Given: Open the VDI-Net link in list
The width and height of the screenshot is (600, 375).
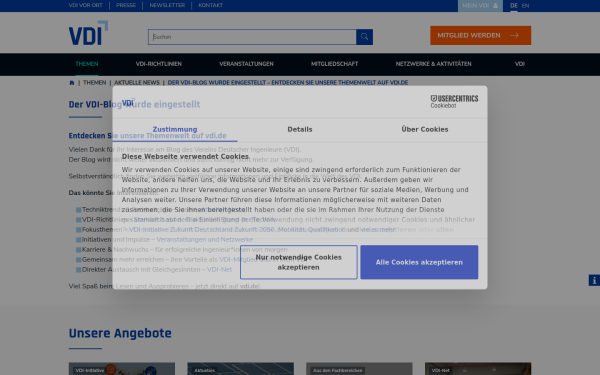Looking at the screenshot, I should click(219, 269).
